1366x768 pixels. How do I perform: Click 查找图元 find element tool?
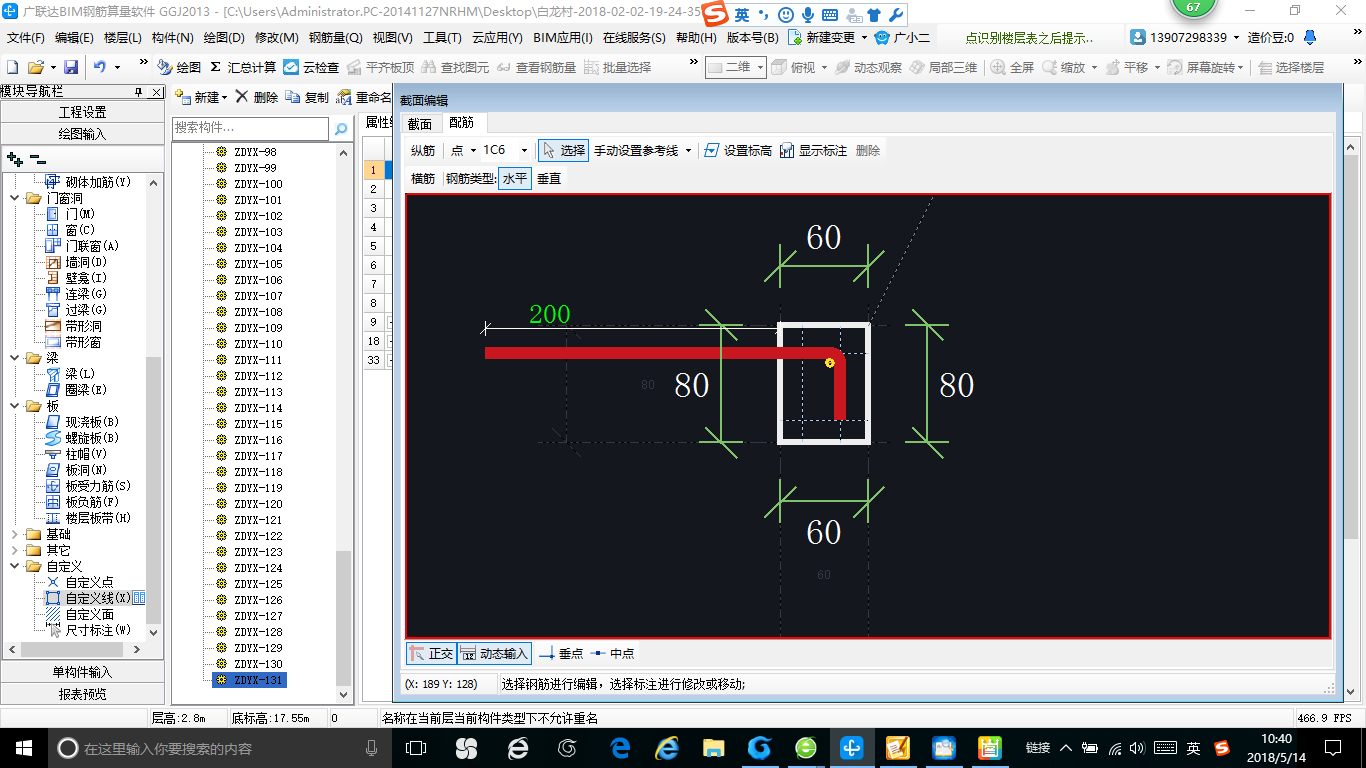point(456,67)
